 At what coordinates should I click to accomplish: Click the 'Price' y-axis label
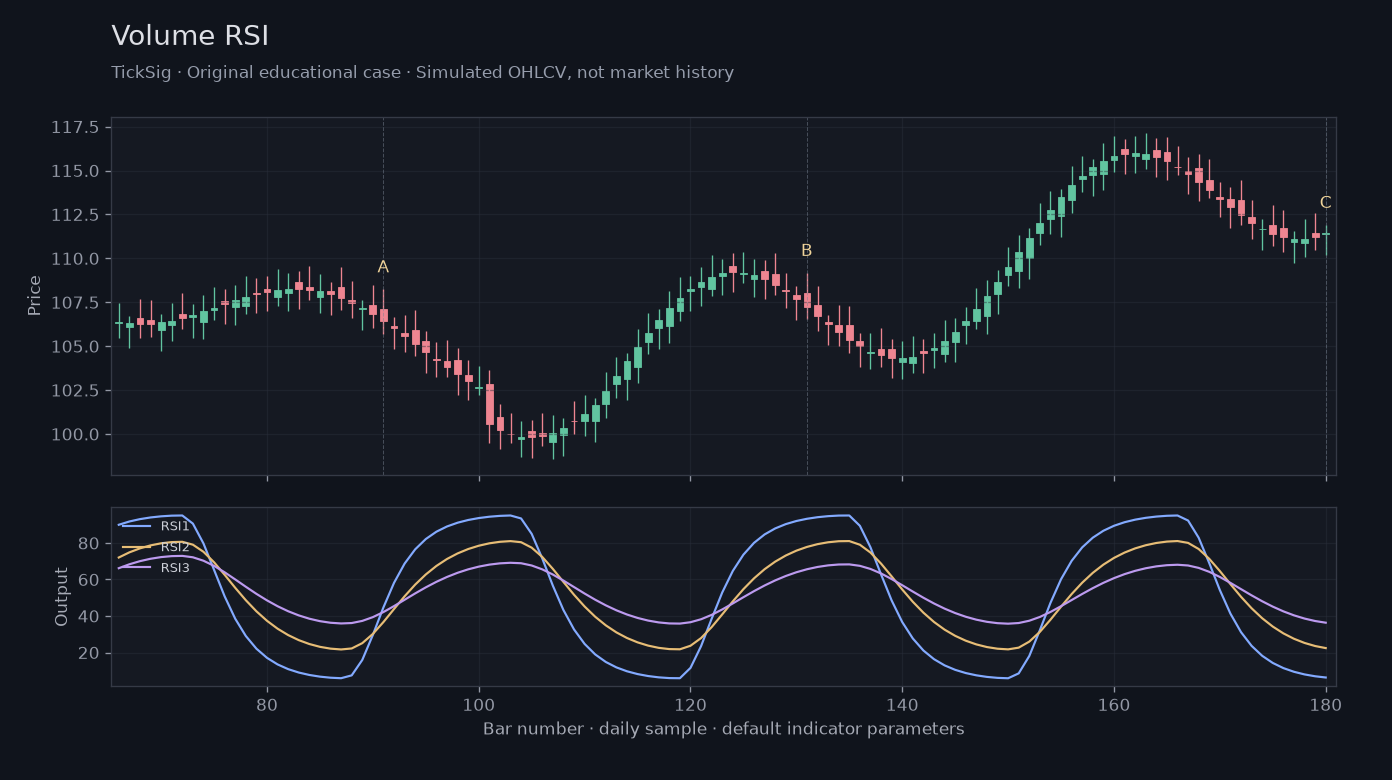tap(35, 296)
